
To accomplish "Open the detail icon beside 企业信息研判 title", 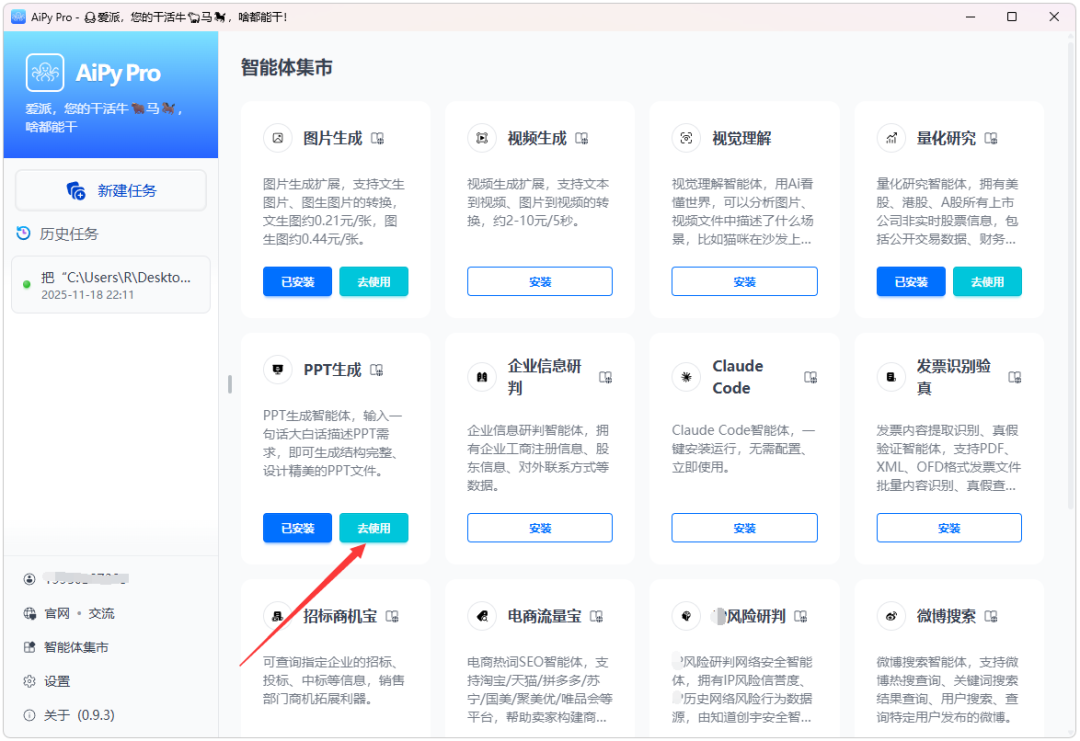I will point(605,377).
